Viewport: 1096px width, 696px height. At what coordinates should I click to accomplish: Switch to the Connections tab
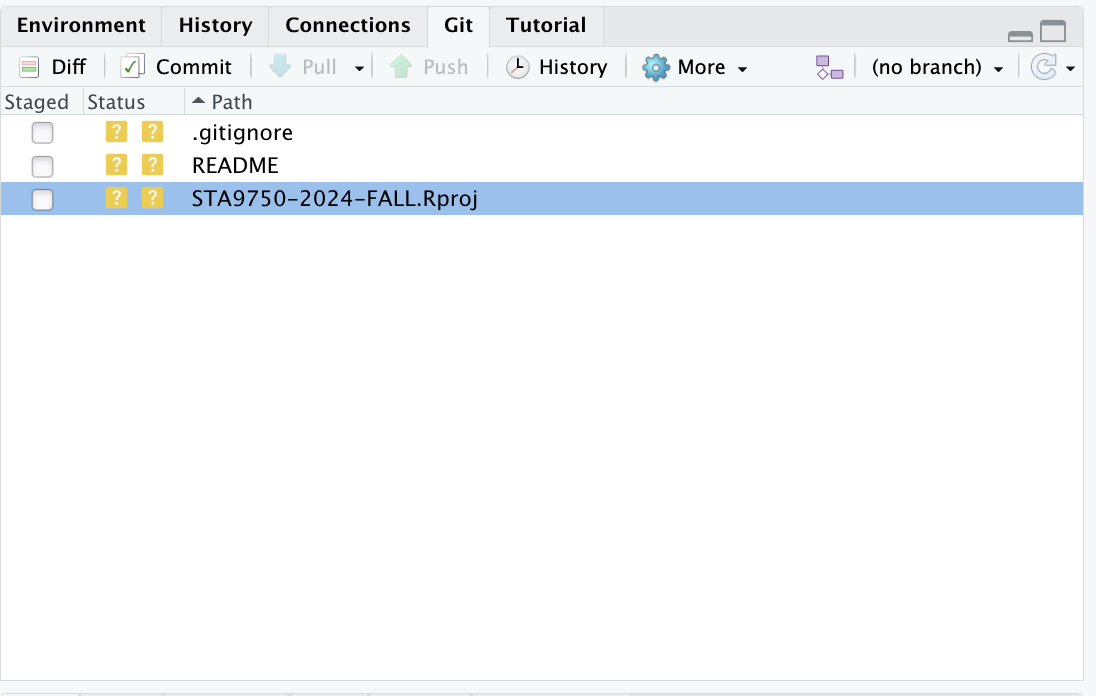pos(347,25)
